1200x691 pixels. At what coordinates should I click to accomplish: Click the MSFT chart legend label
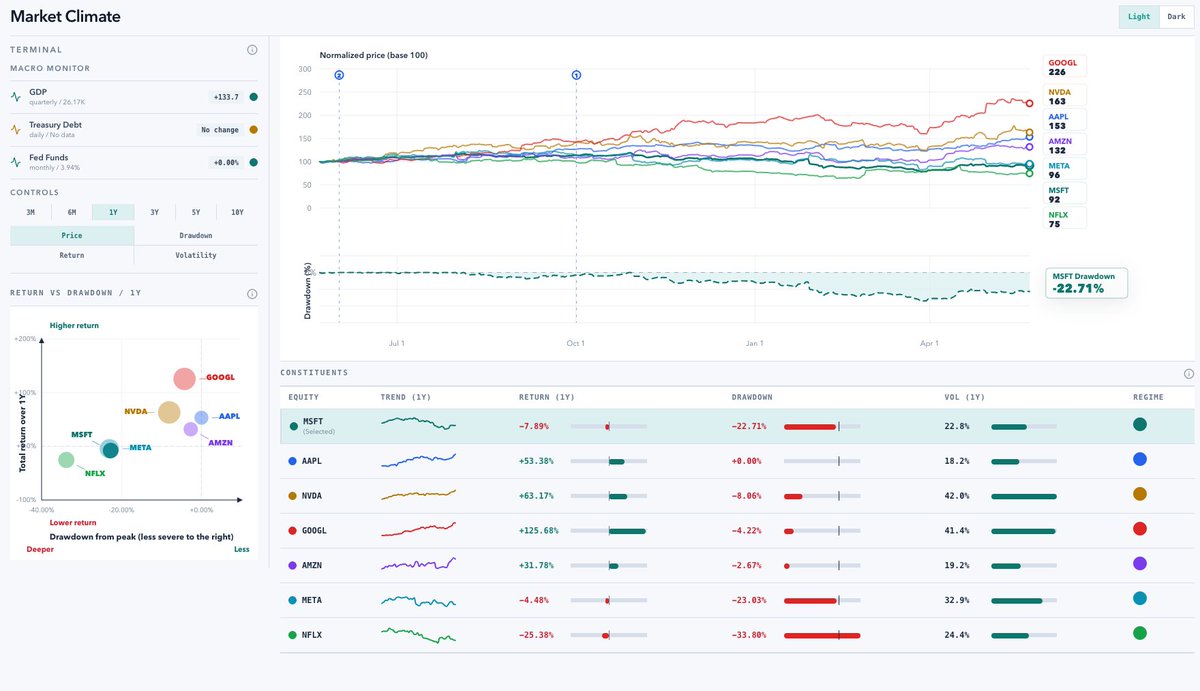point(1064,194)
